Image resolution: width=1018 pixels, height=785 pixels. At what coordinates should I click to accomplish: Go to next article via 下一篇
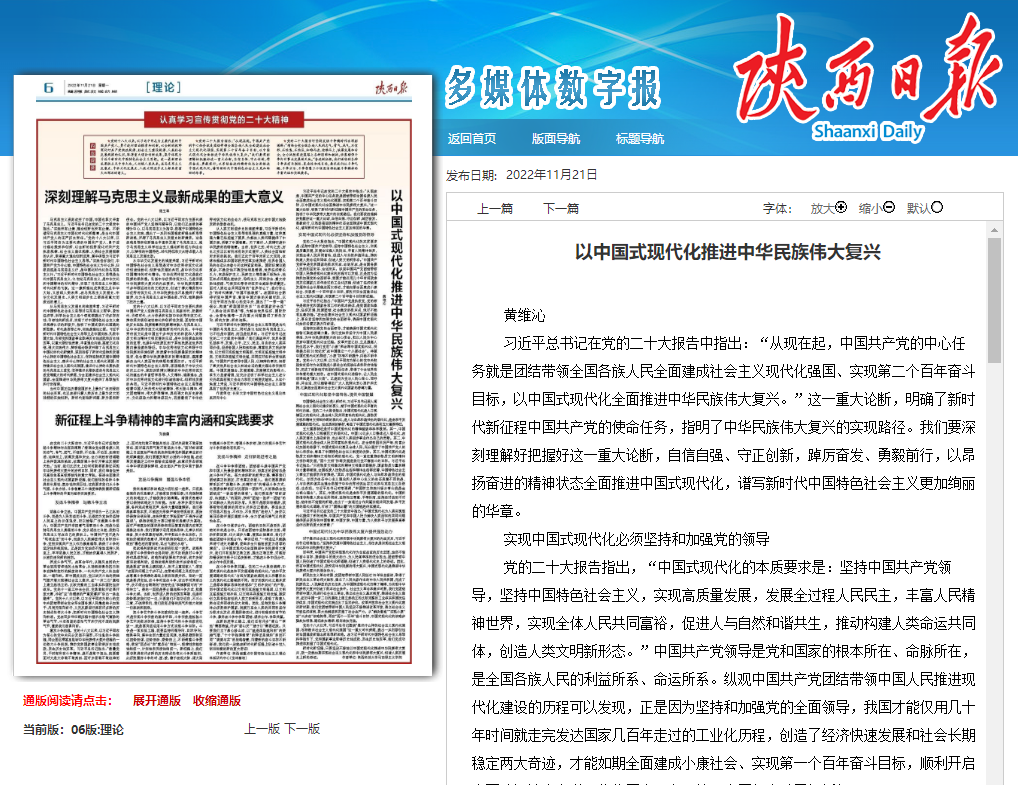click(561, 208)
